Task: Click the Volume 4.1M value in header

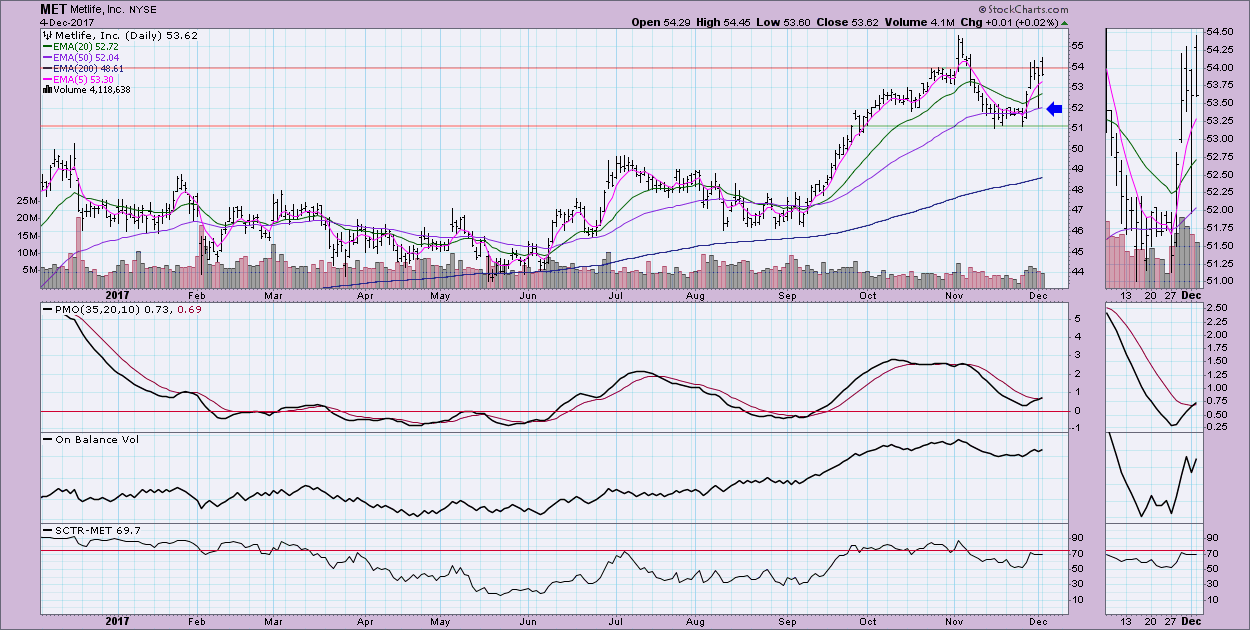Action: tap(939, 22)
